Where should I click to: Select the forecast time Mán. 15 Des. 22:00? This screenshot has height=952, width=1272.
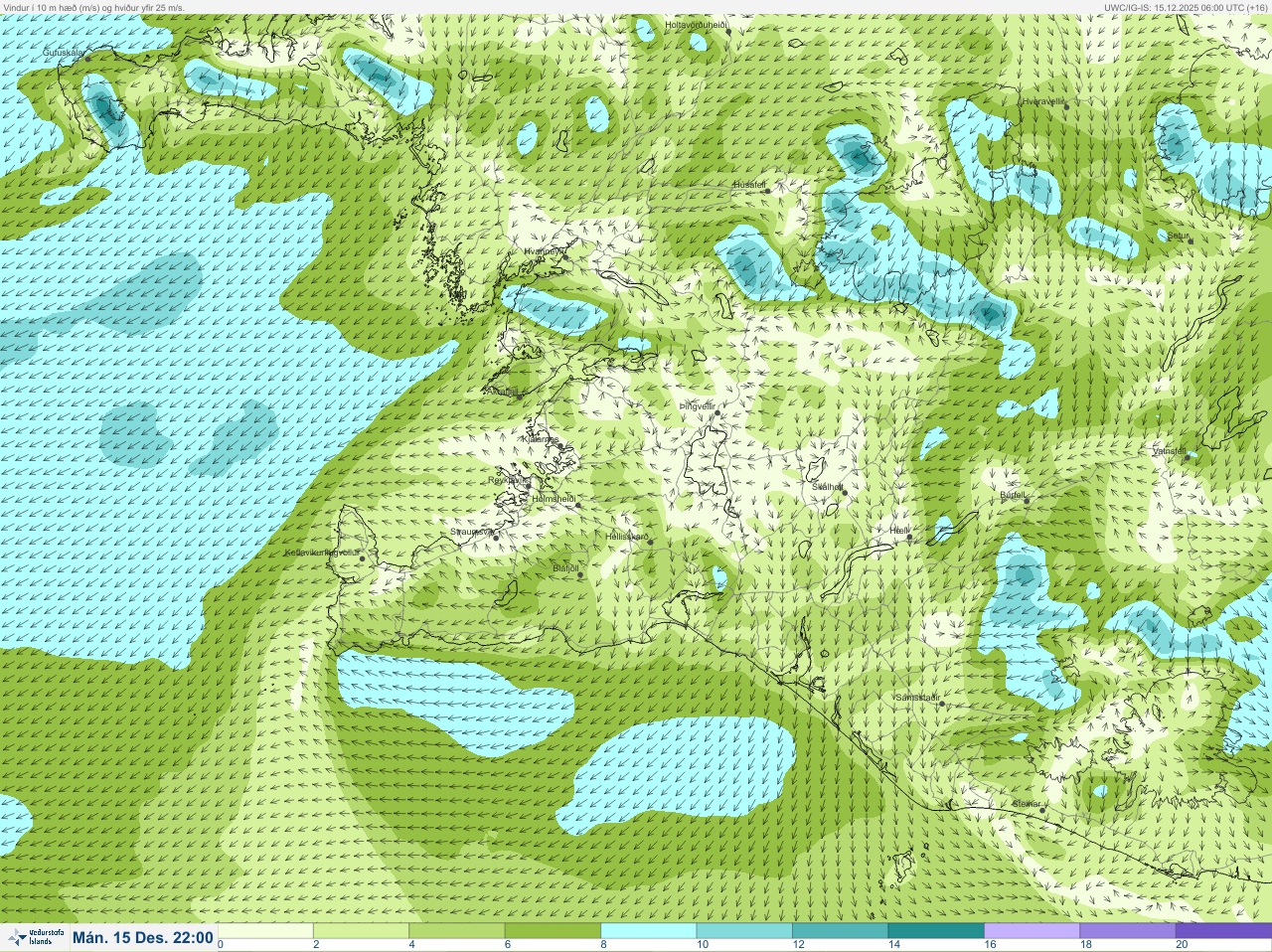coord(143,938)
